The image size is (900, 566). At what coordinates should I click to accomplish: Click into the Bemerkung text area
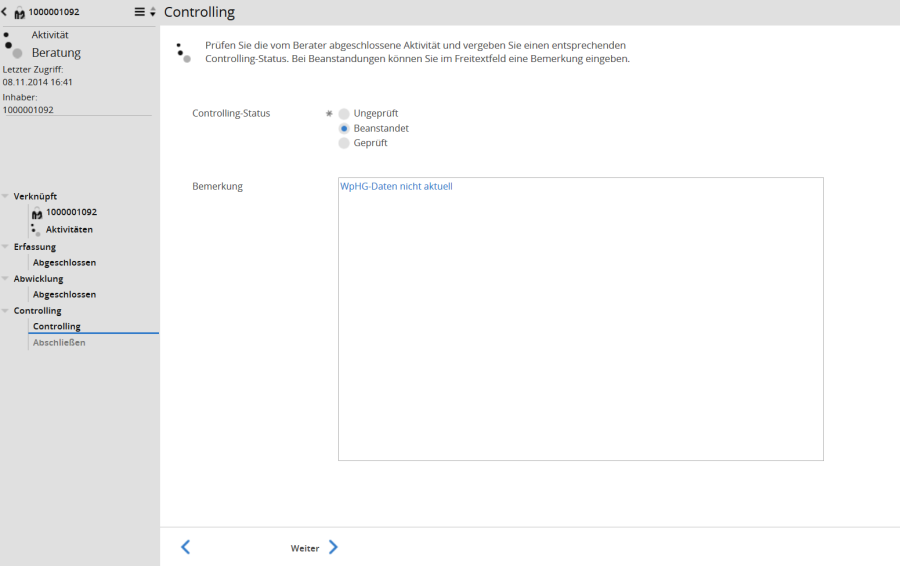580,320
